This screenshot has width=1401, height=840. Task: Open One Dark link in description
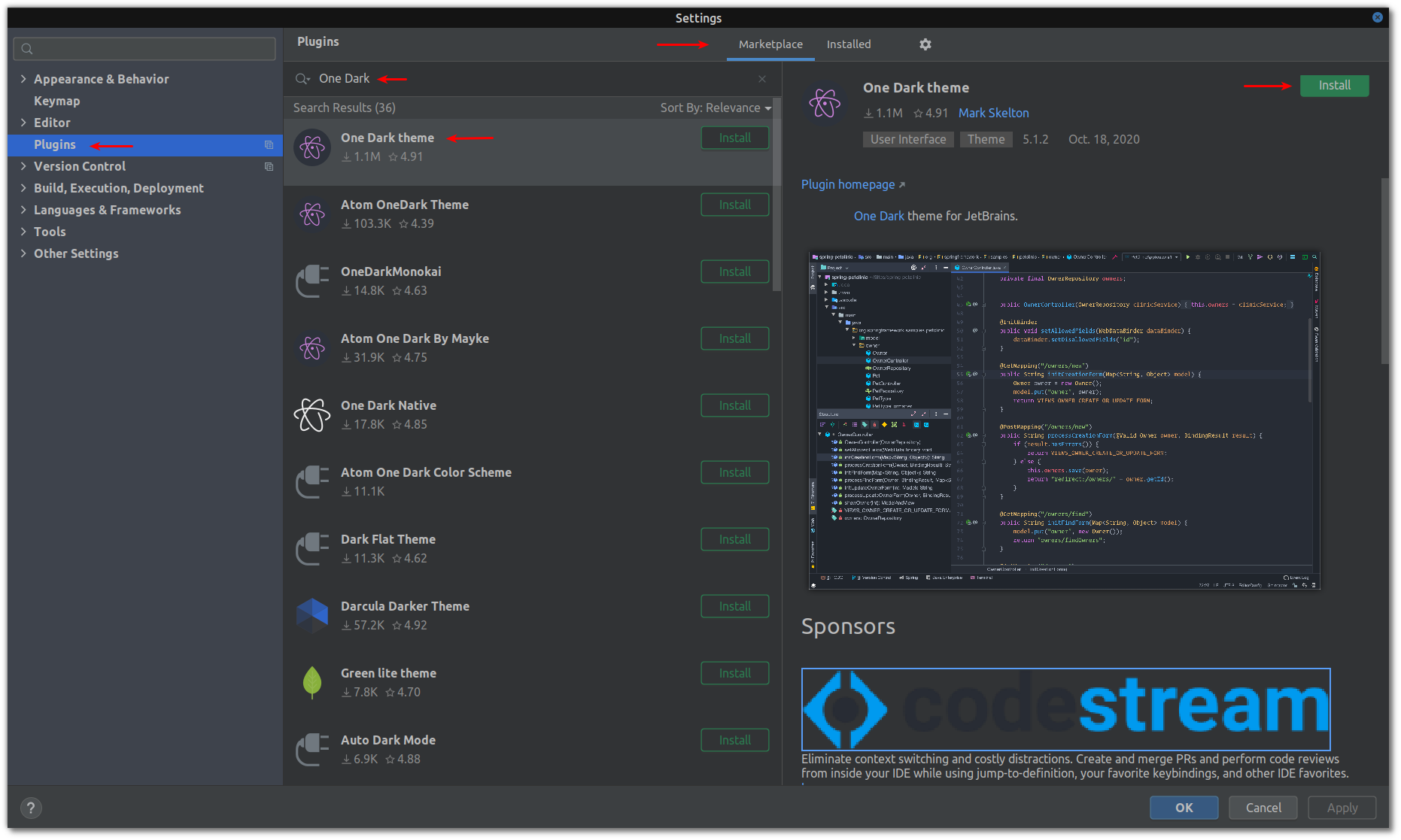click(x=879, y=216)
